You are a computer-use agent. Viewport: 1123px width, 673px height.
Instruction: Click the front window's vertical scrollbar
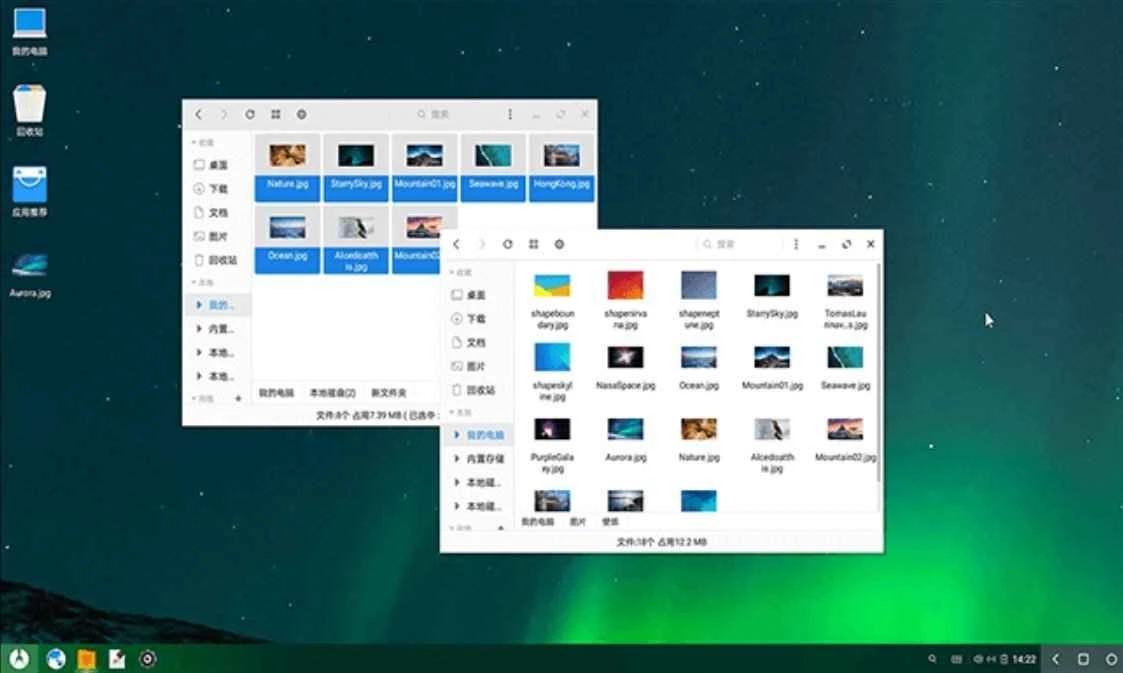point(879,380)
